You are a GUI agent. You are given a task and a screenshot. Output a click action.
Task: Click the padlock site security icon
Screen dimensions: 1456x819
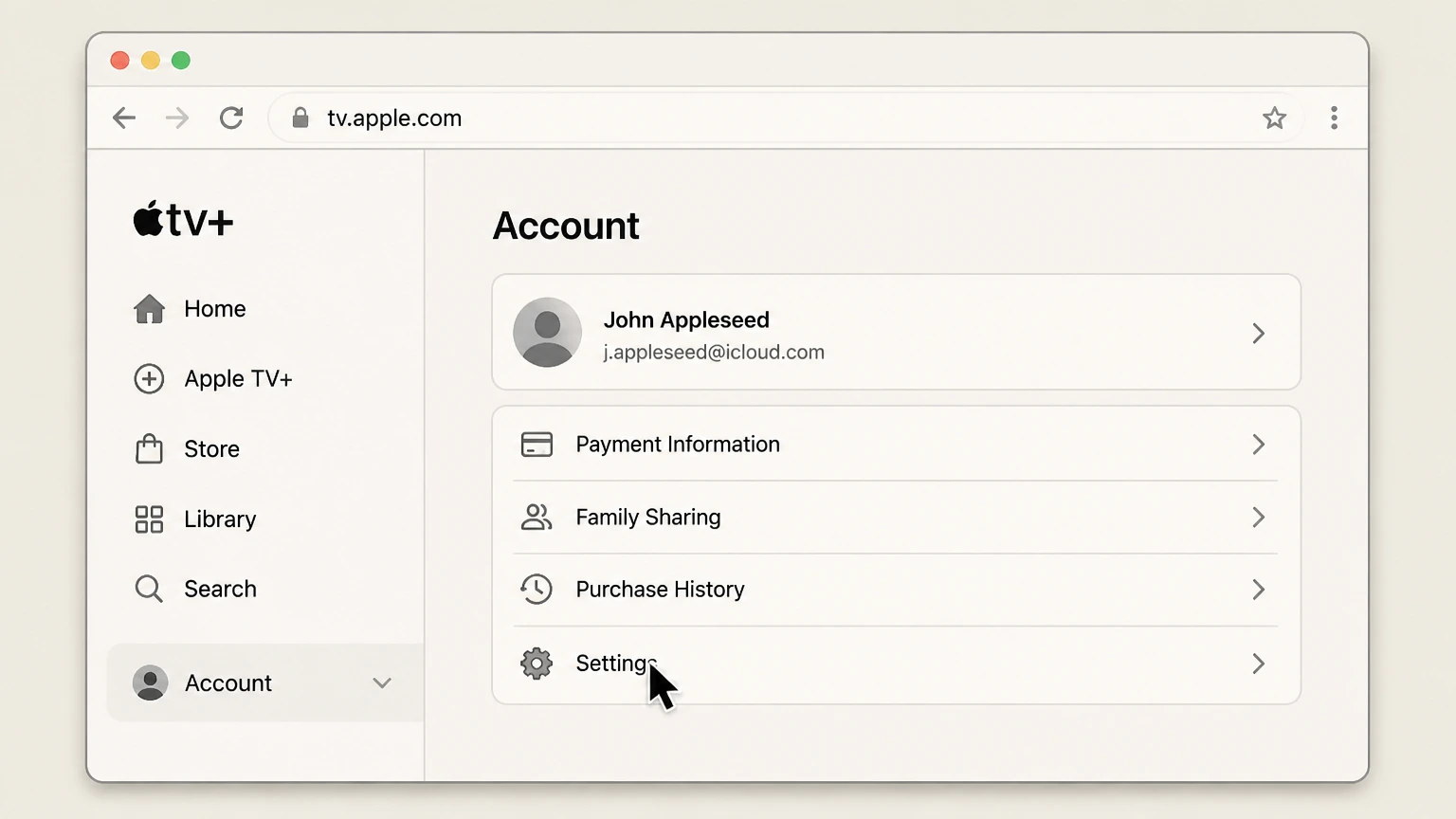pyautogui.click(x=300, y=118)
